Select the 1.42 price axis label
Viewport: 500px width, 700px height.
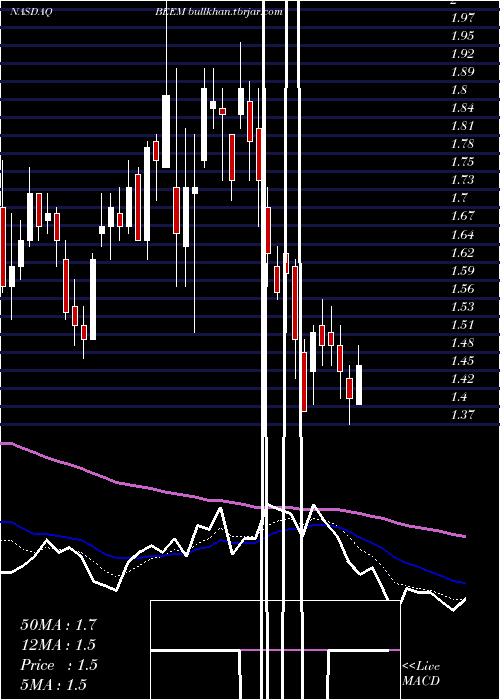point(462,379)
